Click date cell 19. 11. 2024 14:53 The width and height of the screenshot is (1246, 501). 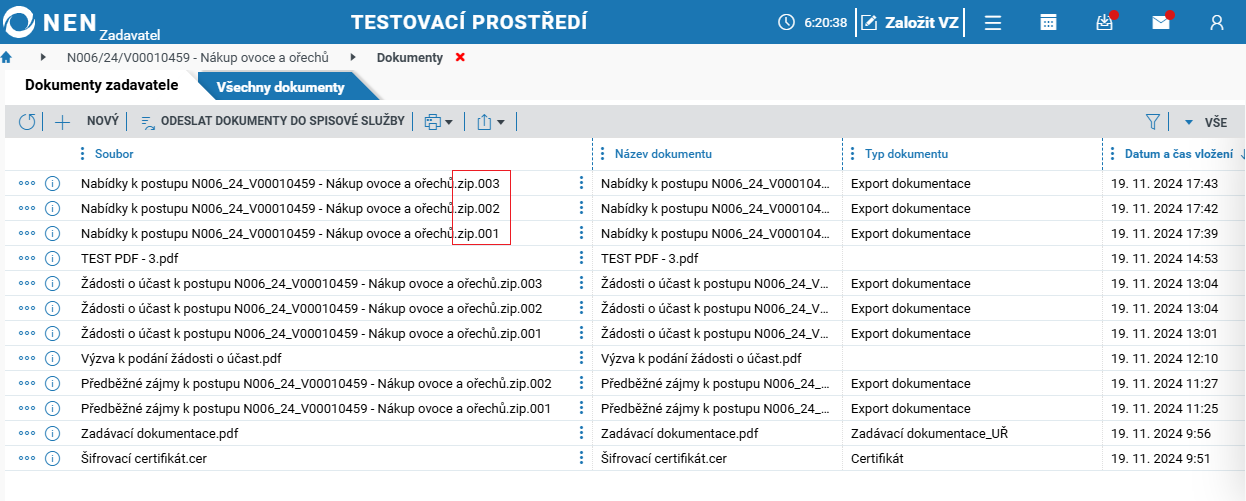[x=1164, y=259]
